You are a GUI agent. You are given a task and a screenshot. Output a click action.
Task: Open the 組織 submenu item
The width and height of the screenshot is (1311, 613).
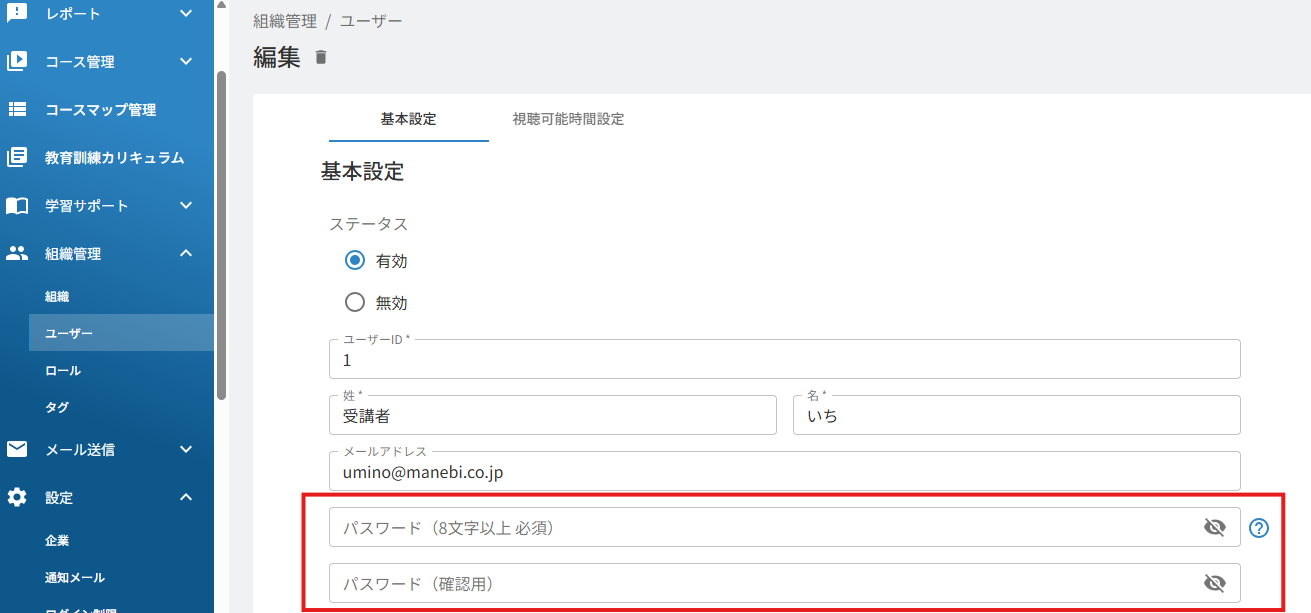tap(57, 297)
